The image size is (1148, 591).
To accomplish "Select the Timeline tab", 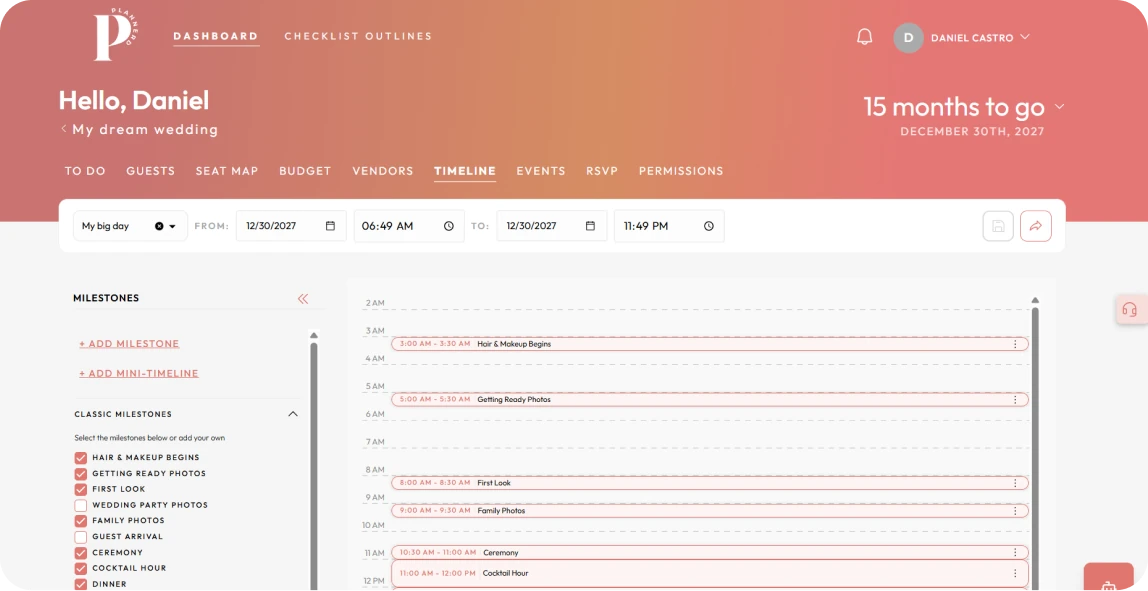I will tap(465, 171).
